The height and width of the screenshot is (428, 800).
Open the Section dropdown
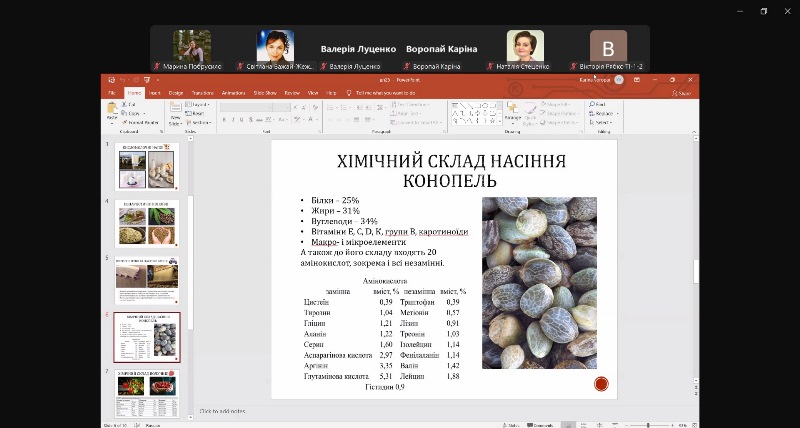[x=201, y=122]
